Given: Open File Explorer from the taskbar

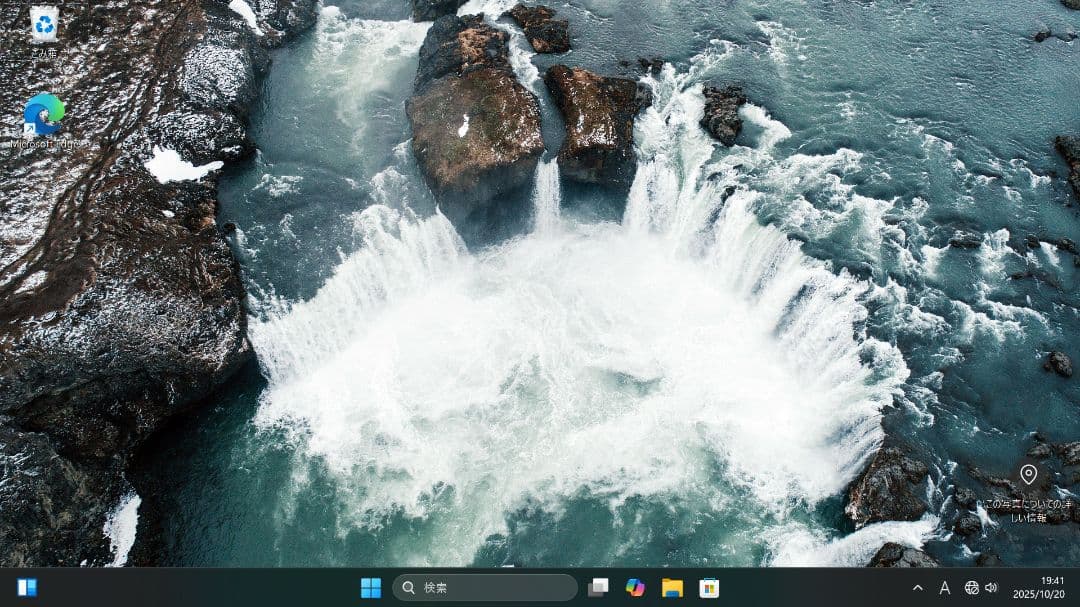Looking at the screenshot, I should (671, 588).
